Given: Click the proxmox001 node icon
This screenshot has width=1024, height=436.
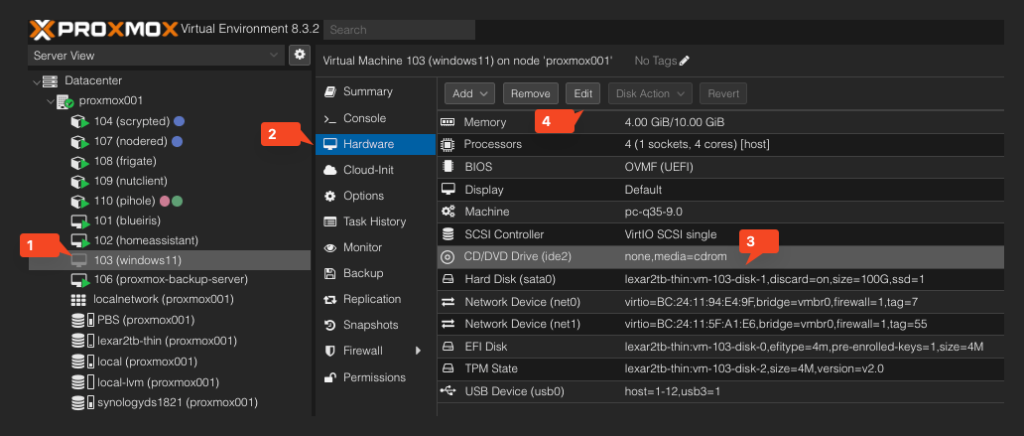Looking at the screenshot, I should [65, 101].
